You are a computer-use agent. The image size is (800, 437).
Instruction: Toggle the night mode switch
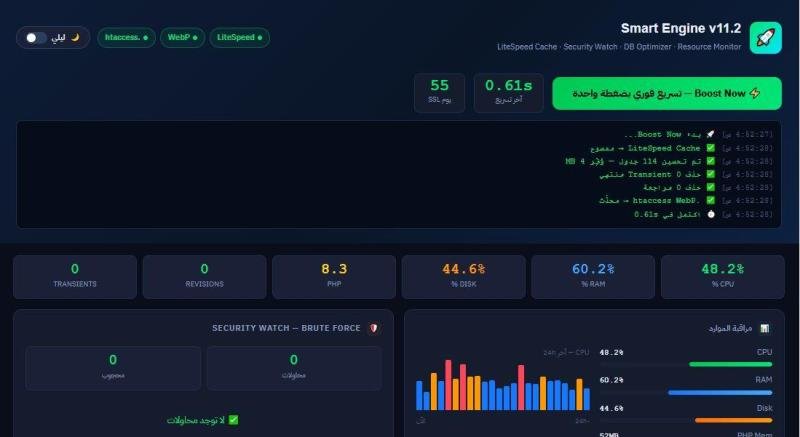[x=36, y=38]
